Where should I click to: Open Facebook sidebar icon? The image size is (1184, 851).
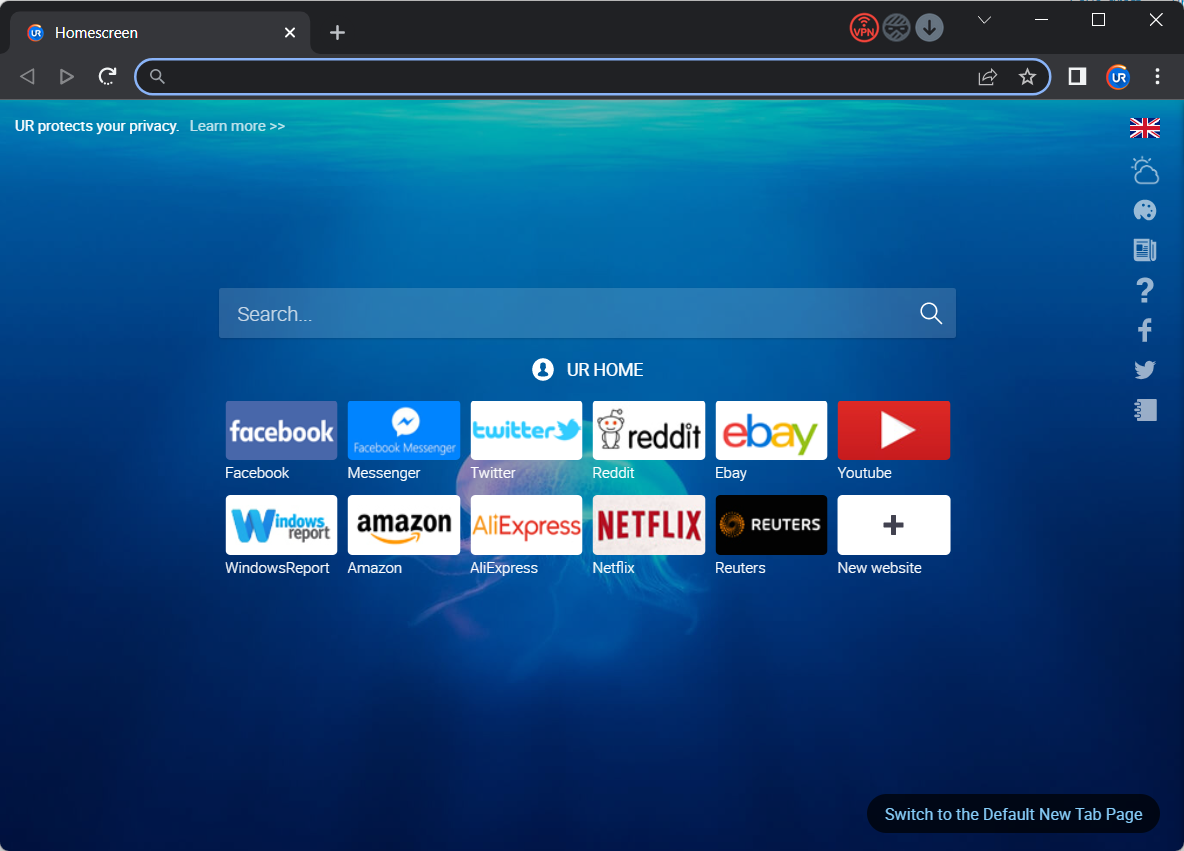[x=1145, y=330]
